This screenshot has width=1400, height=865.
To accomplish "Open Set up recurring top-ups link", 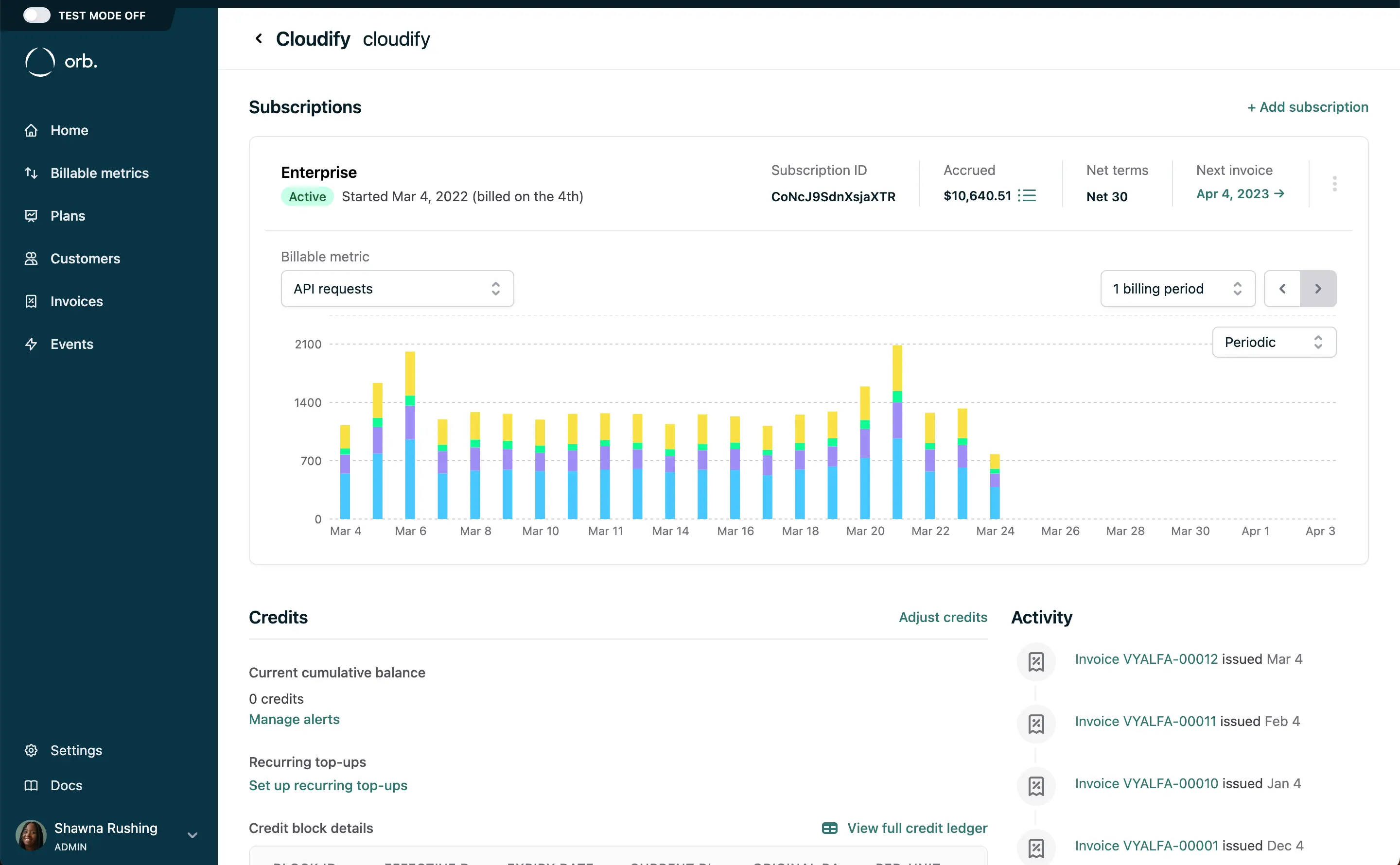I will pos(328,785).
